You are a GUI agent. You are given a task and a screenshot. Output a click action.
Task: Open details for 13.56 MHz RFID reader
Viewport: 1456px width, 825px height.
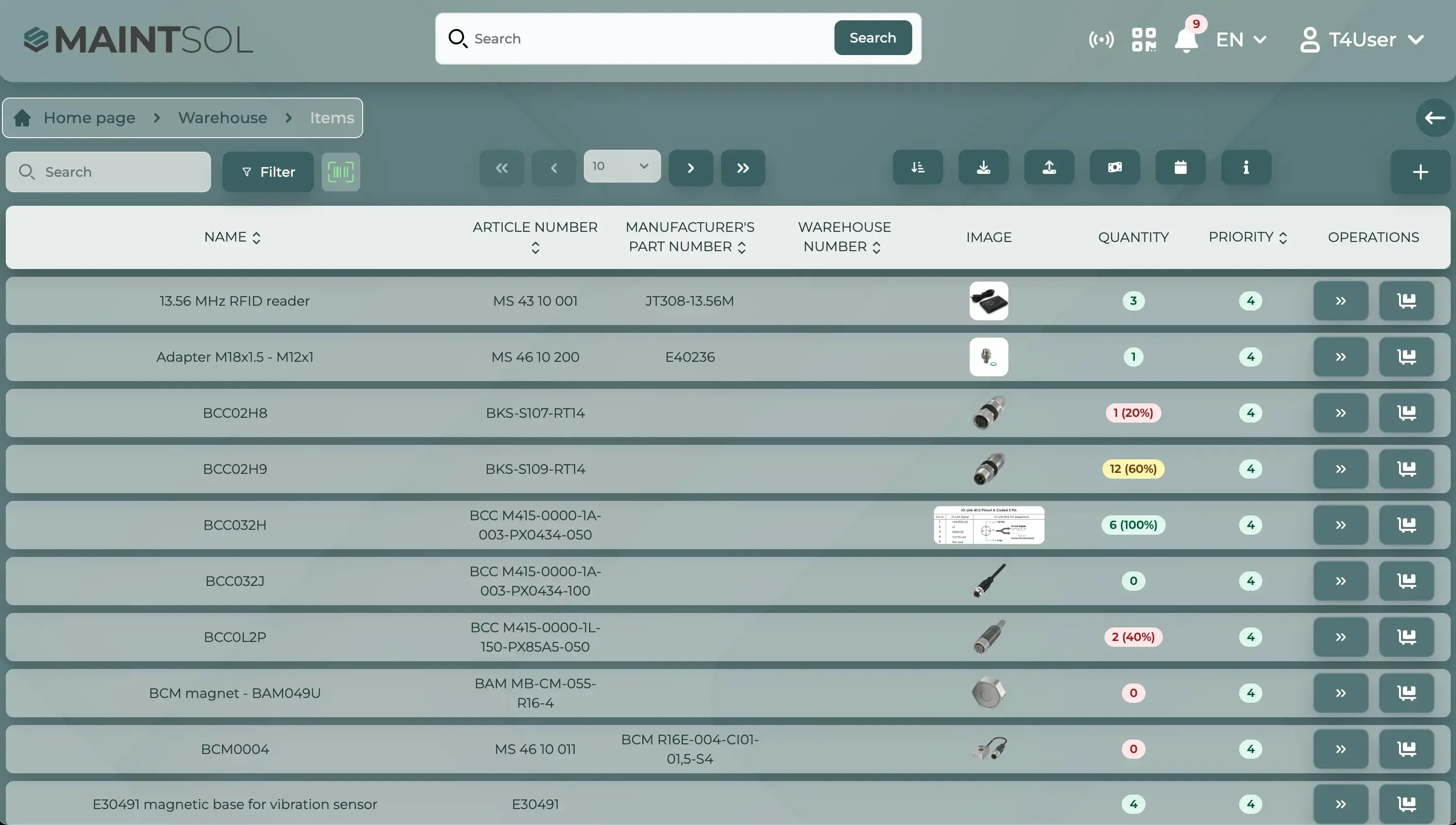click(1341, 301)
